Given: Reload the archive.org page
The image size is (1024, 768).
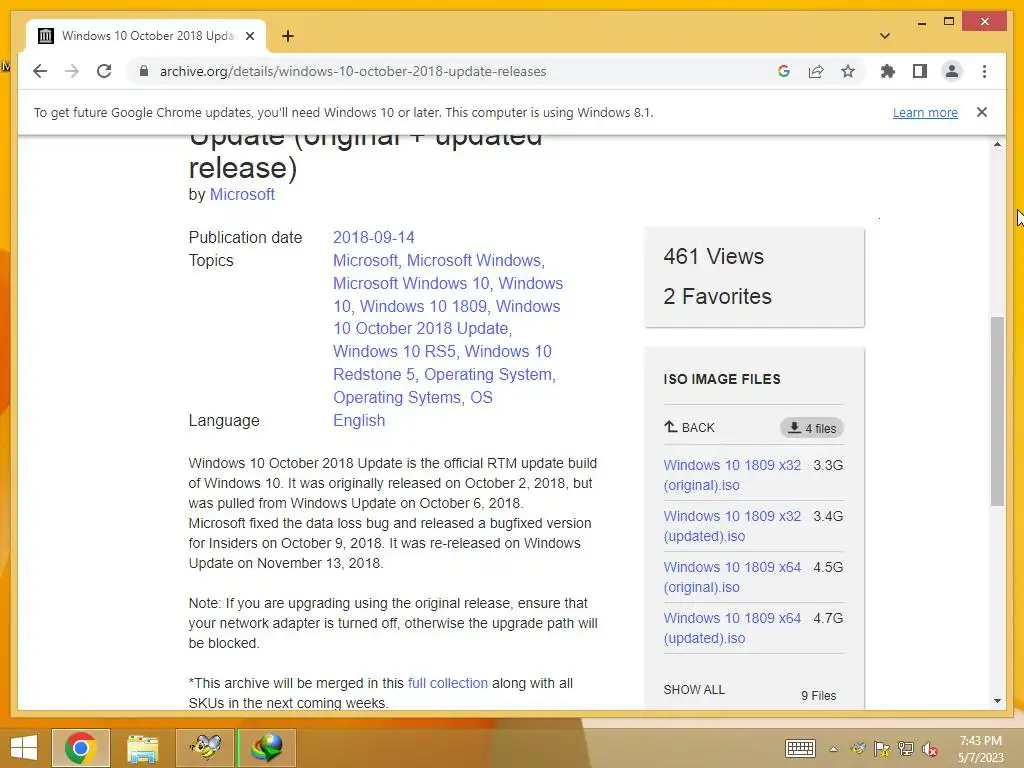Looking at the screenshot, I should [x=104, y=71].
